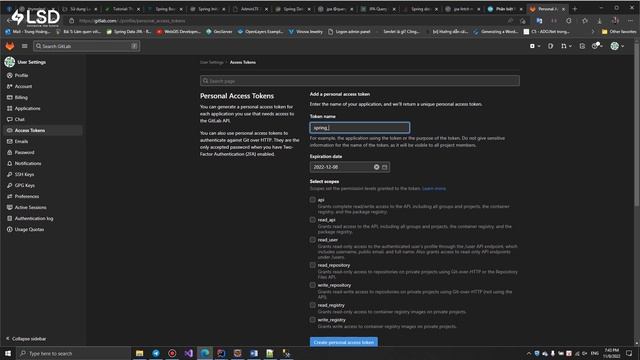
Task: Focus the Token name input
Action: (360, 128)
